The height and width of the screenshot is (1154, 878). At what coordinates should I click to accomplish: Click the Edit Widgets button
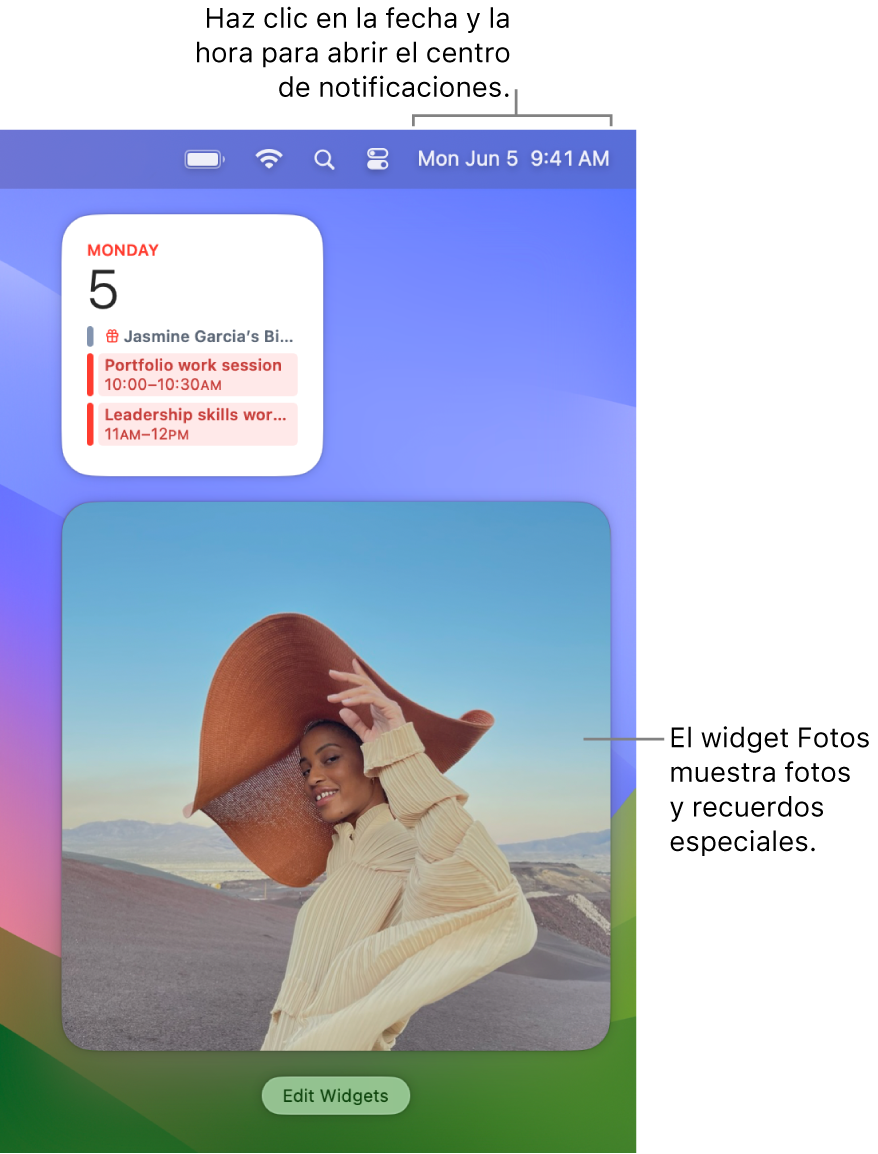pyautogui.click(x=336, y=1096)
